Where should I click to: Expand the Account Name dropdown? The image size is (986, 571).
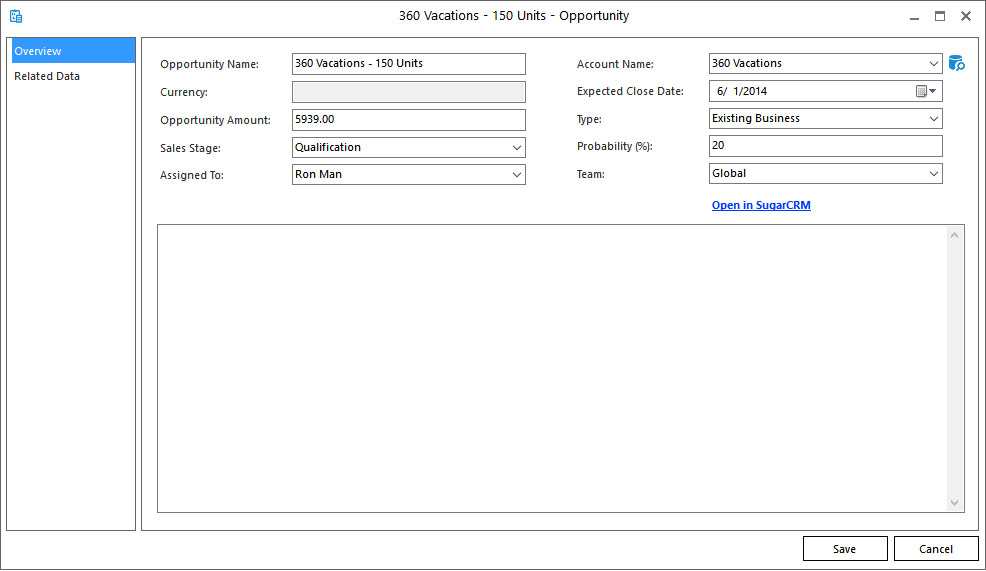(933, 64)
